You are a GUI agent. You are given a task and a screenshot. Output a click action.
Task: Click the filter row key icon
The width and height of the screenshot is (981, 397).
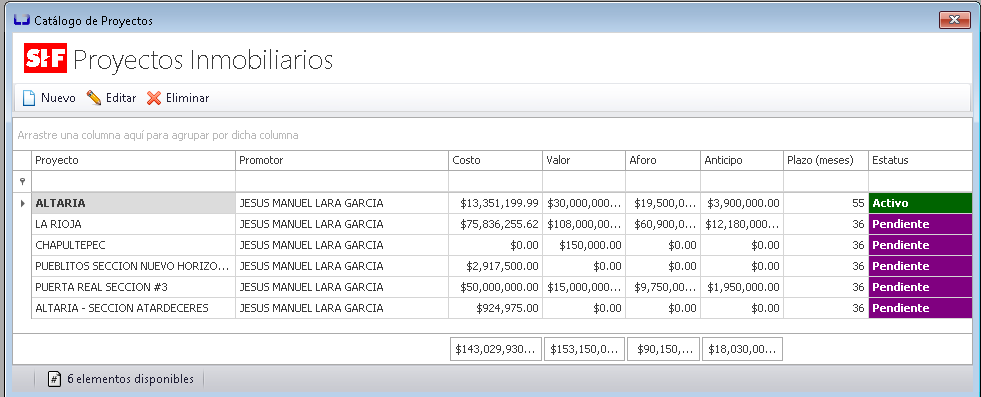[x=23, y=181]
